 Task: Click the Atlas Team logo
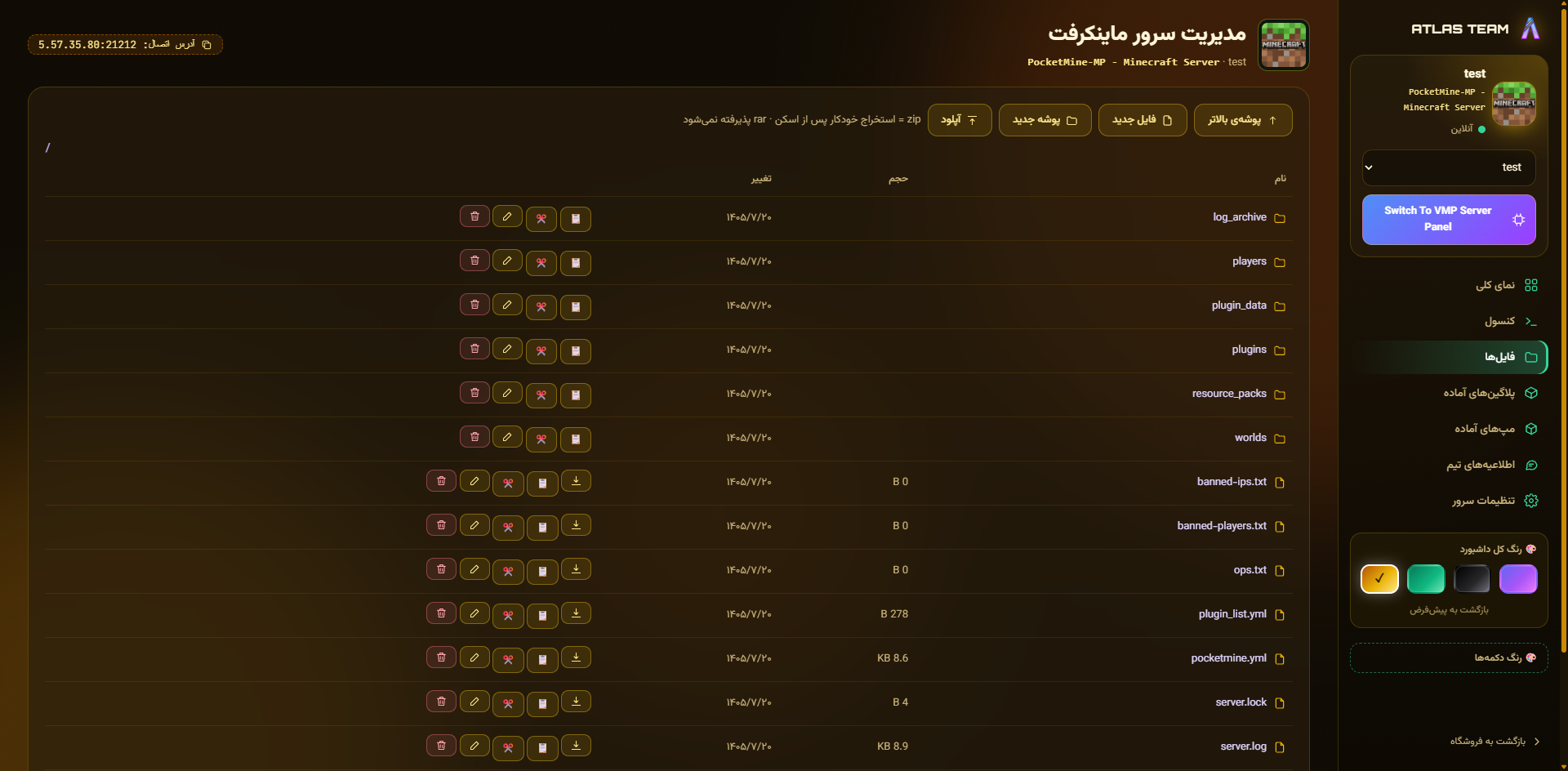coord(1530,29)
